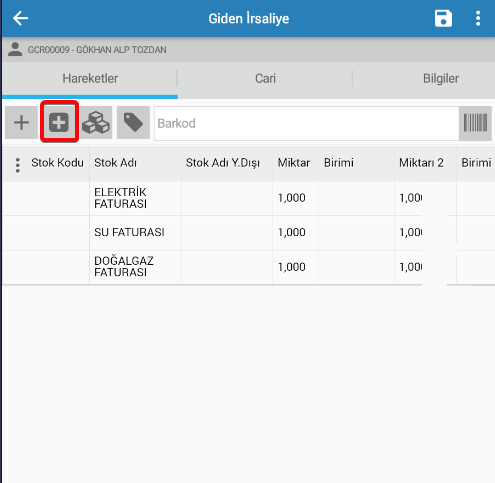
Task: Select the SU FATURASI row
Action: (x=249, y=233)
